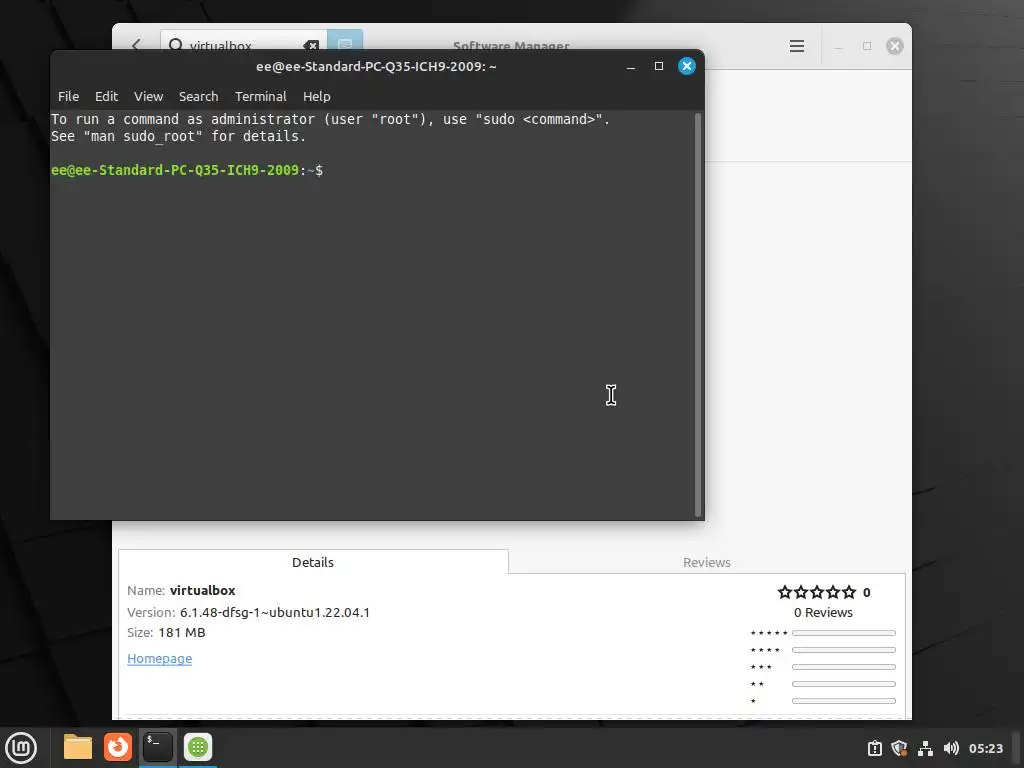
Task: Open the update shield tray icon
Action: pyautogui.click(x=899, y=748)
